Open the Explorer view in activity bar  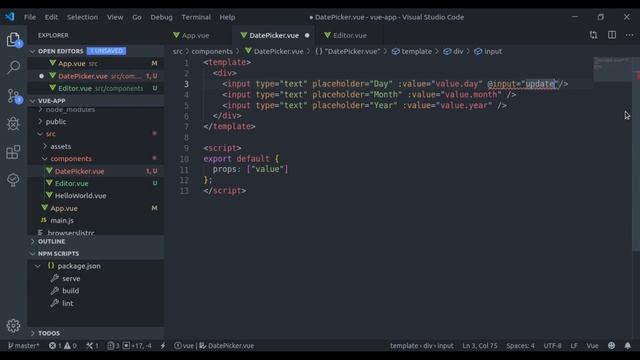[x=13, y=40]
